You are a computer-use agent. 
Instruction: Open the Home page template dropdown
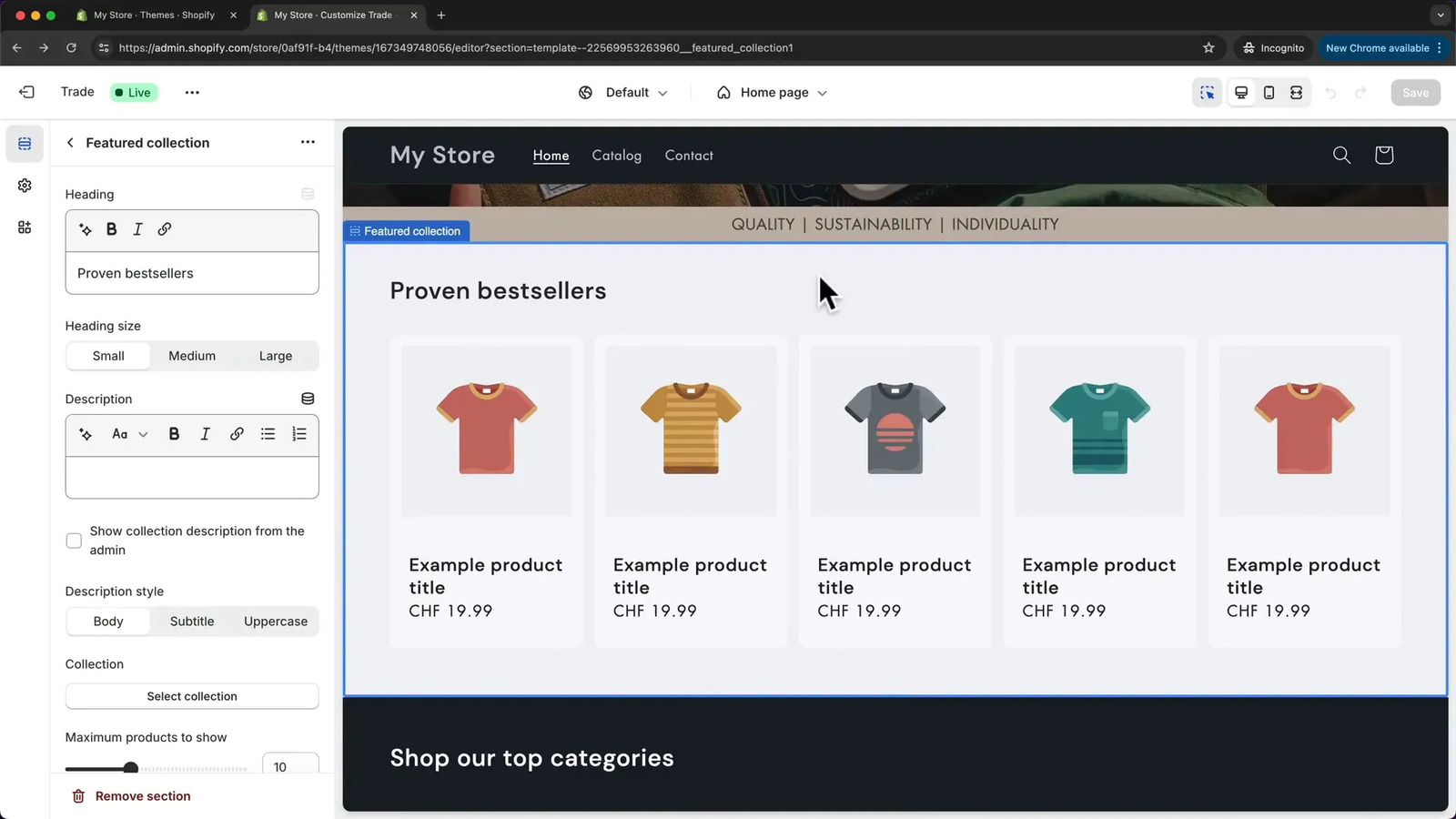pyautogui.click(x=772, y=93)
